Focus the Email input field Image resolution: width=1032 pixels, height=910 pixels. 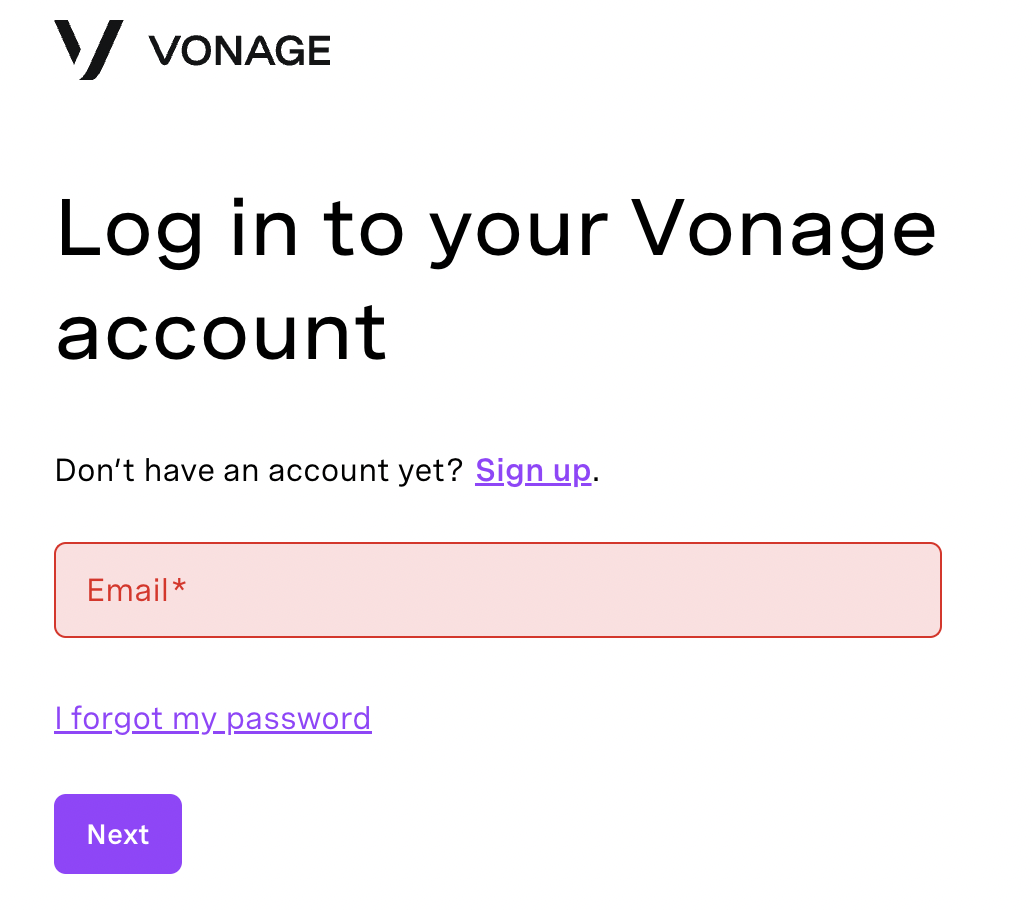tap(498, 590)
